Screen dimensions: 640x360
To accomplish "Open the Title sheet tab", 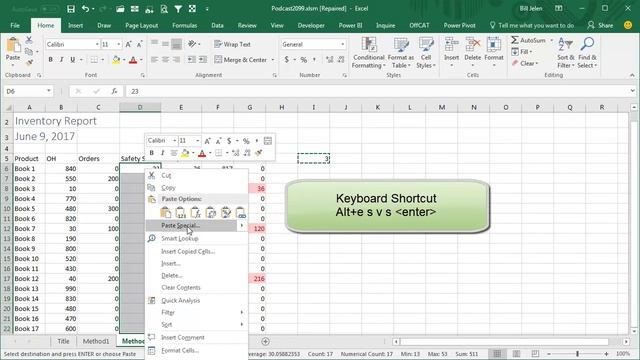I will pos(63,341).
